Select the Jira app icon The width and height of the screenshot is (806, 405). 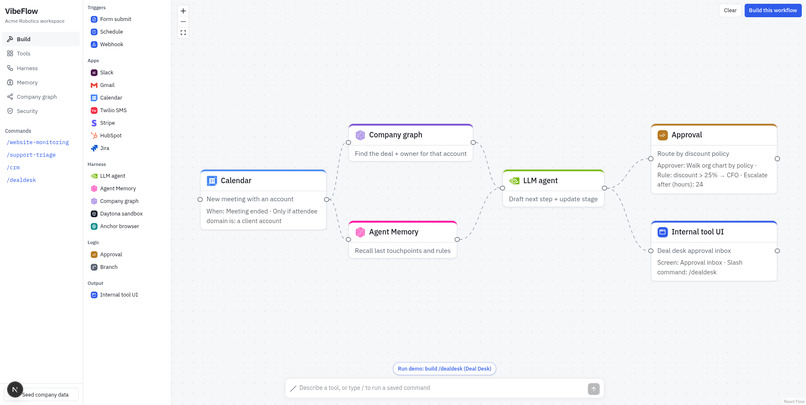pos(94,148)
